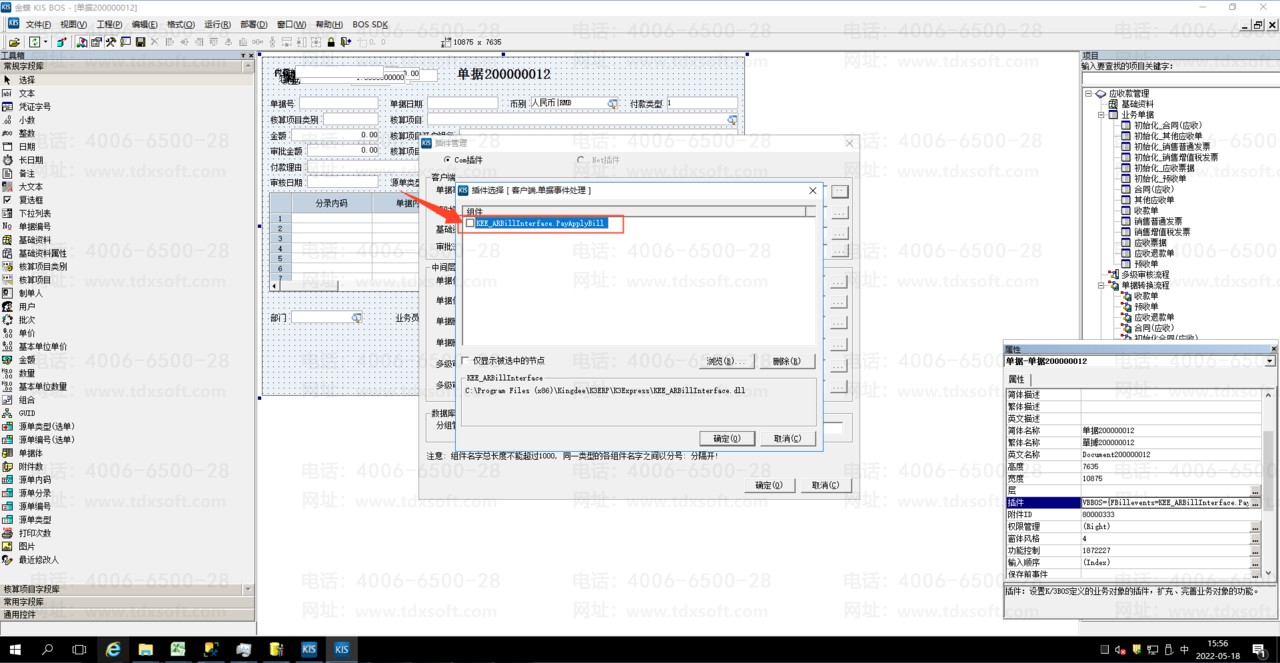This screenshot has width=1280, height=663.
Task: Choose the 日期 date field tool
Action: (26, 147)
